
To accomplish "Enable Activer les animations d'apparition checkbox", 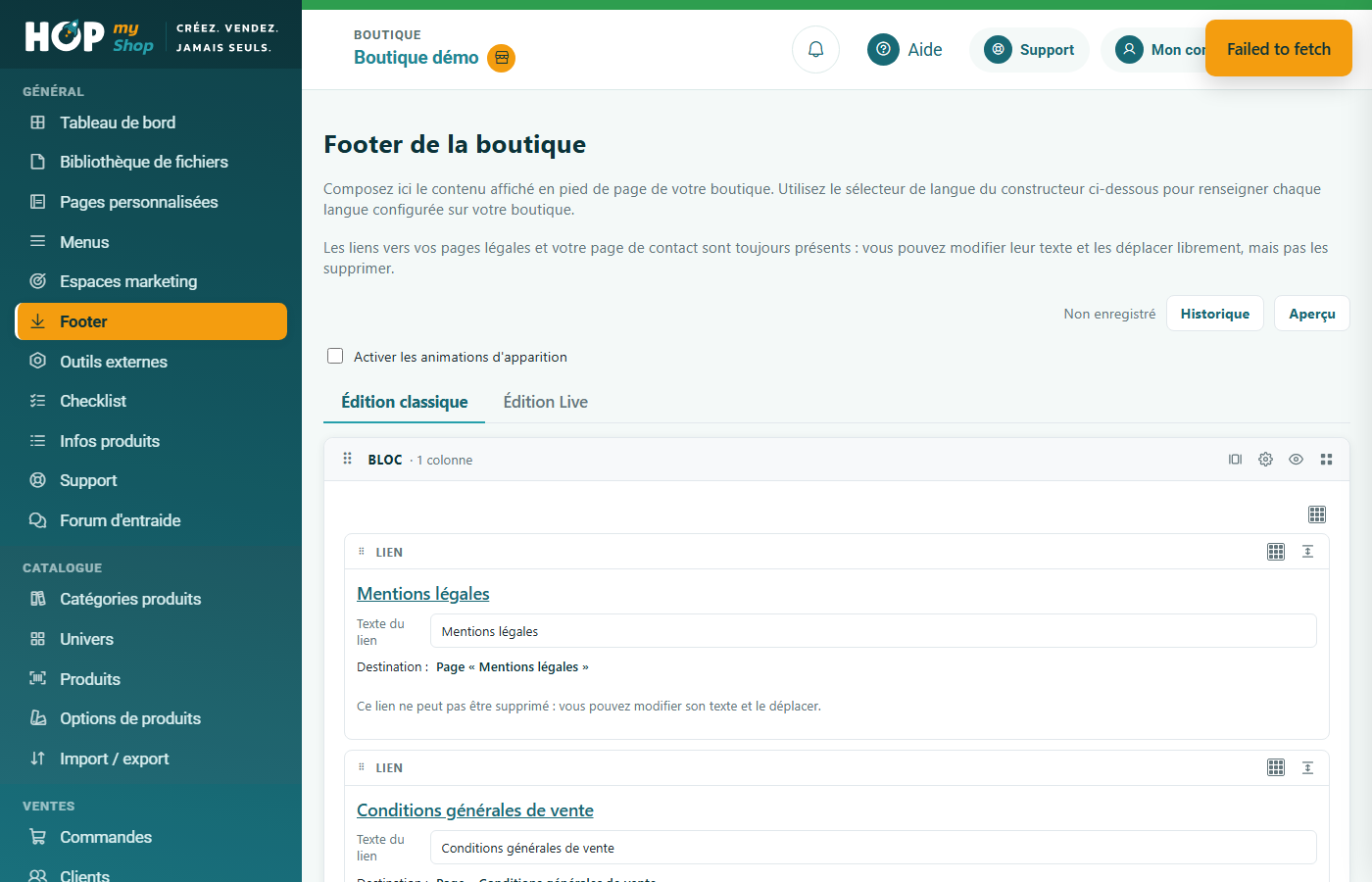I will point(335,356).
